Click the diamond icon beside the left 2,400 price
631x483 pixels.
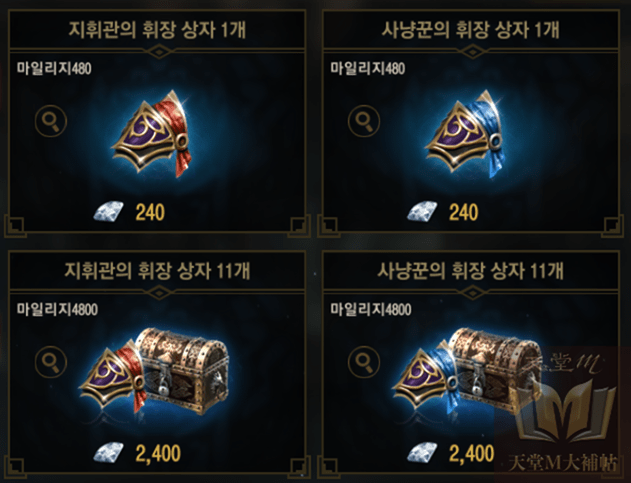pyautogui.click(x=109, y=452)
